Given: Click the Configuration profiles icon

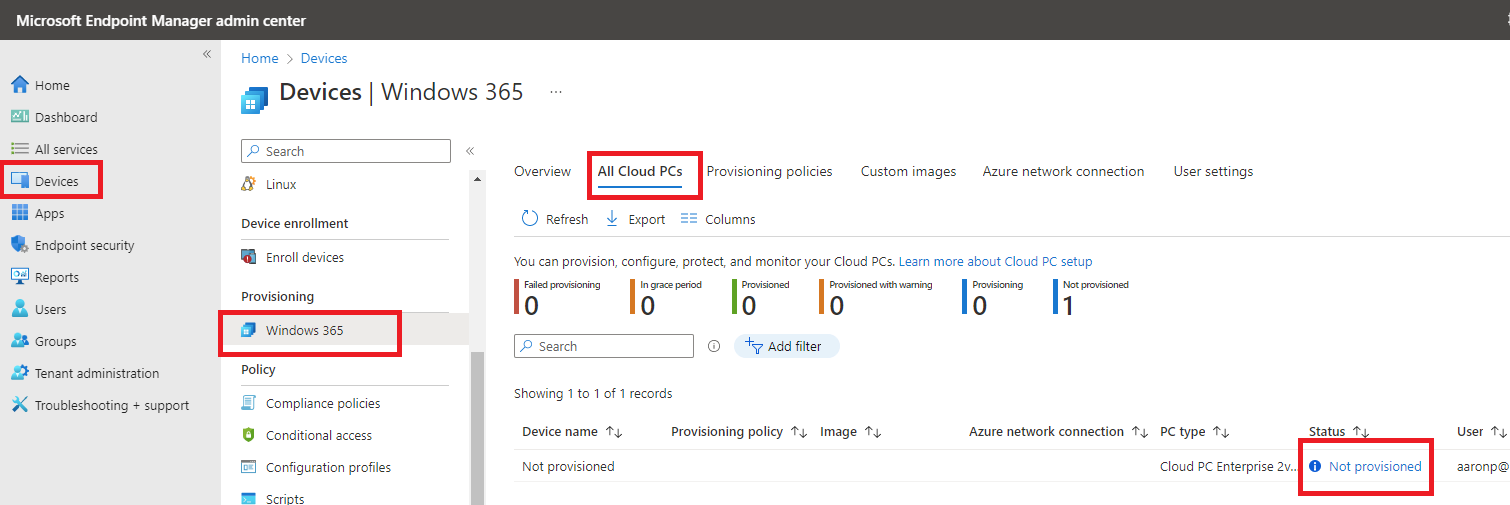Looking at the screenshot, I should [249, 467].
